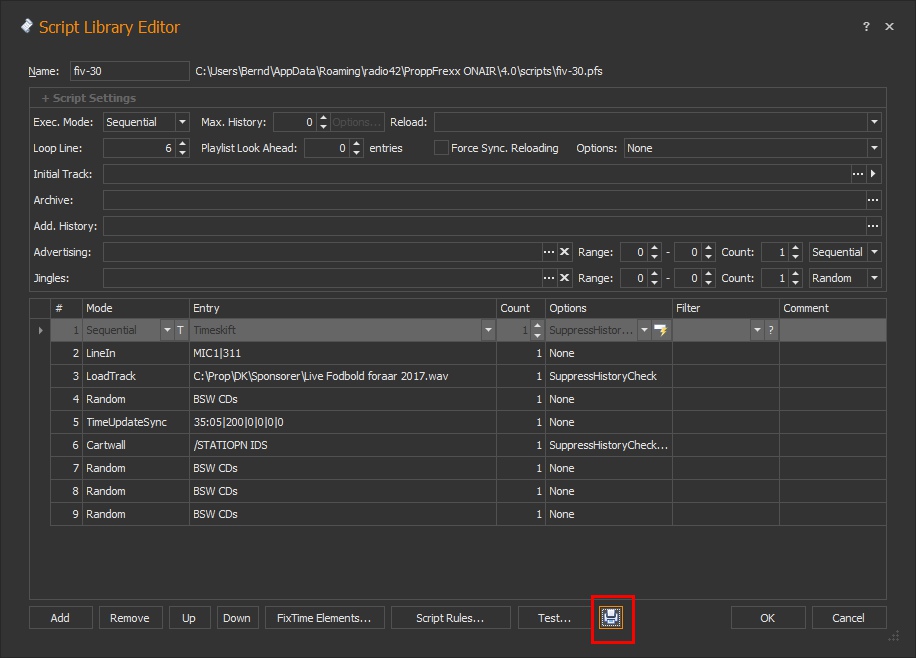Image resolution: width=916 pixels, height=658 pixels.
Task: Click the Jingles browse ellipsis button
Action: [549, 278]
